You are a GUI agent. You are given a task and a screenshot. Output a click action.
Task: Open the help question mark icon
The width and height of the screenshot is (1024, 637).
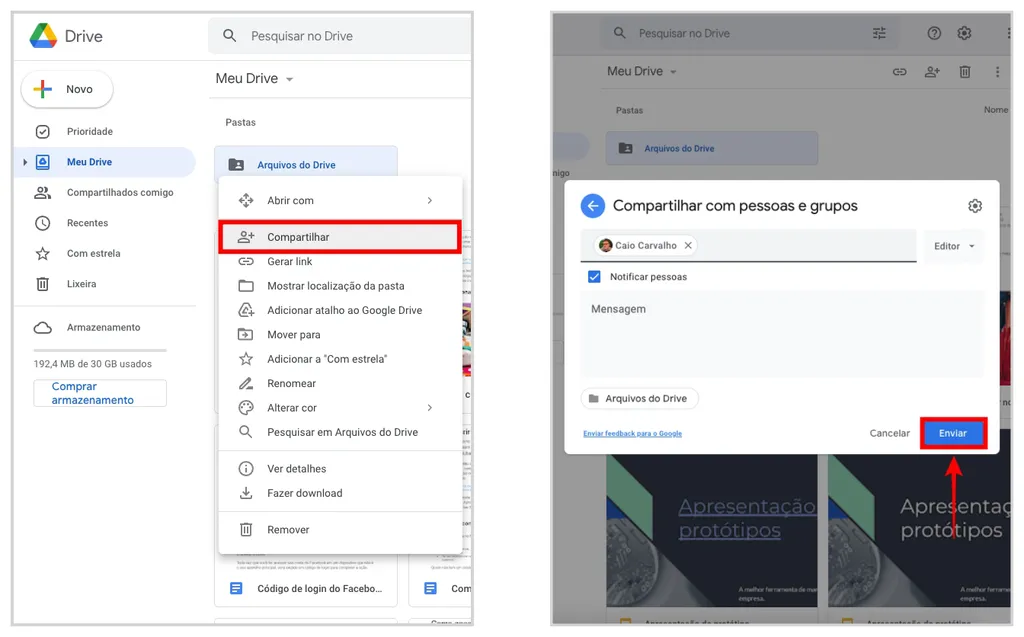coord(934,33)
